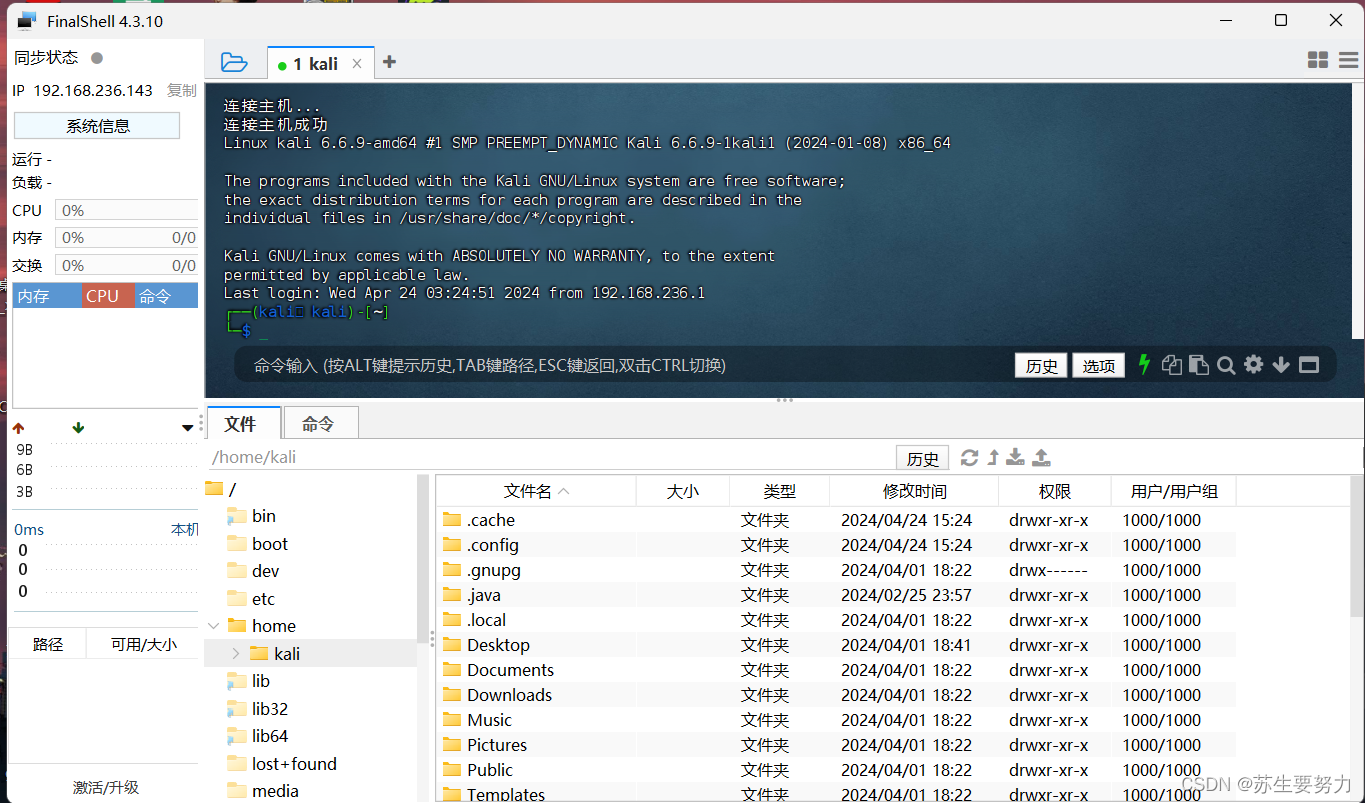Open a new session with the plus tab
Image resolution: width=1365 pixels, height=803 pixels.
click(x=389, y=61)
